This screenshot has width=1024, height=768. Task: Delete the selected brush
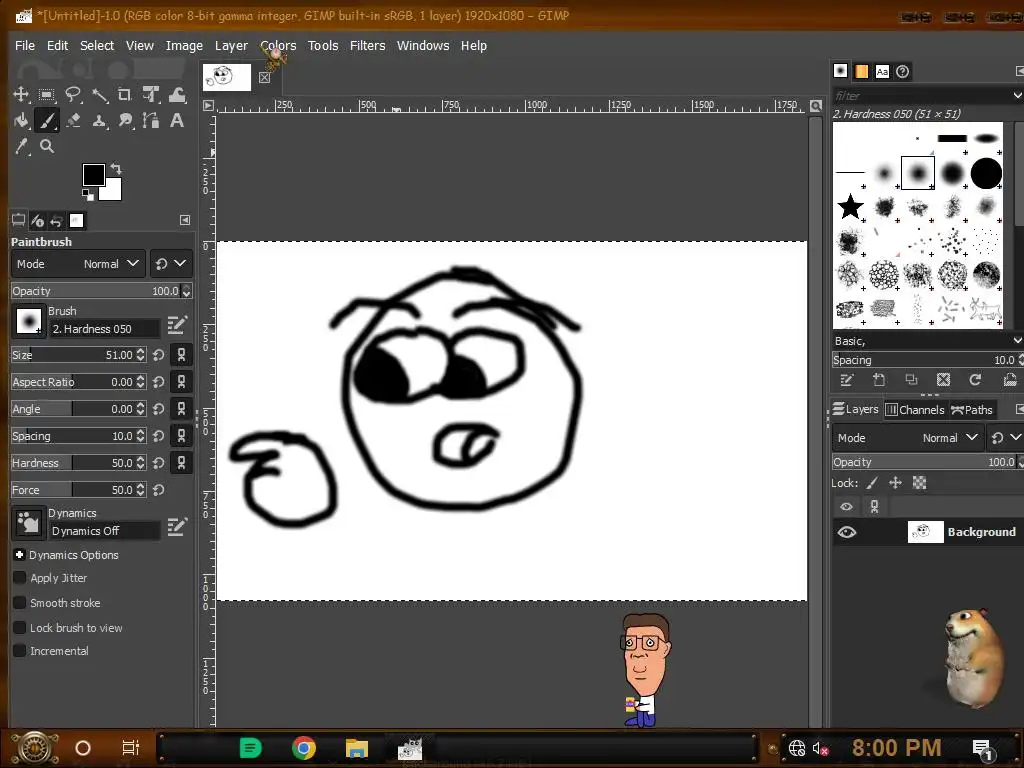pos(943,379)
